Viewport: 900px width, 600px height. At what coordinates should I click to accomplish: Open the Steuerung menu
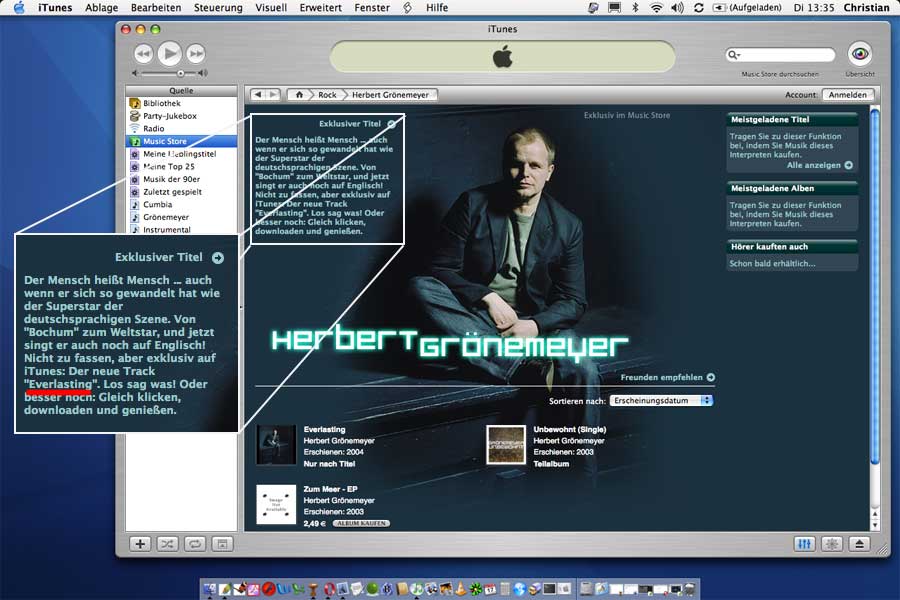pos(218,8)
